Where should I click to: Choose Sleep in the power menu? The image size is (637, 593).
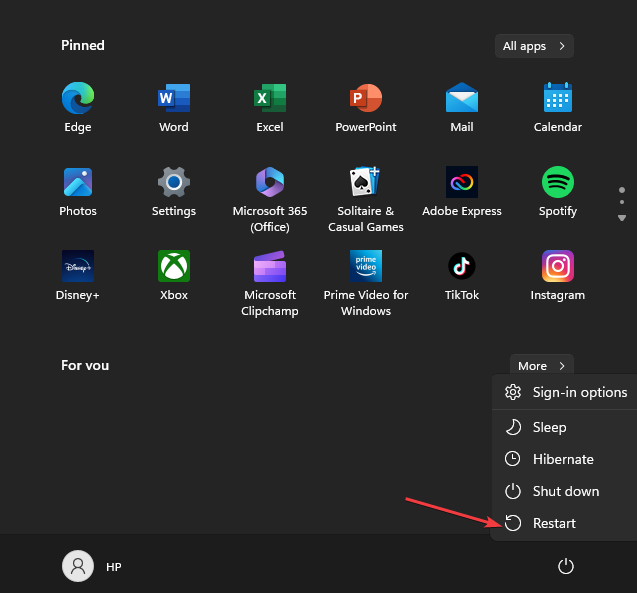[x=565, y=427]
